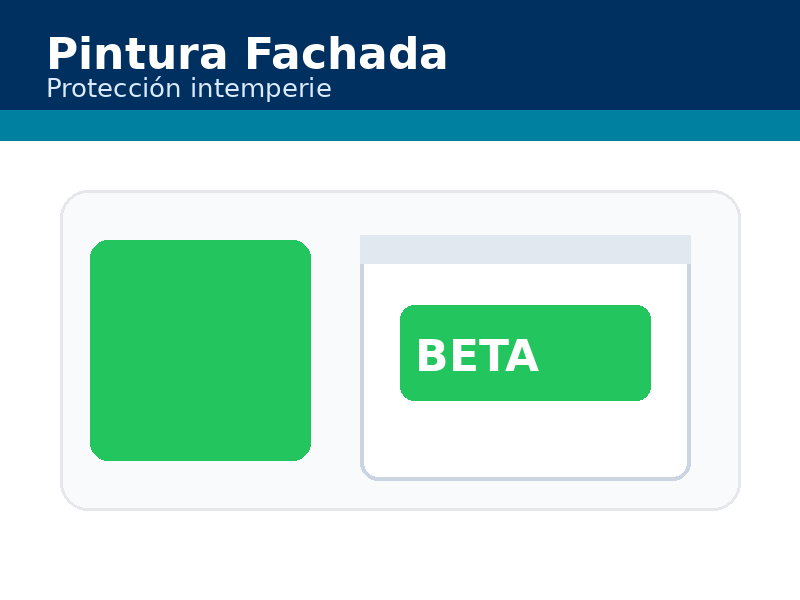Click the teal stripe below the header

tap(400, 125)
